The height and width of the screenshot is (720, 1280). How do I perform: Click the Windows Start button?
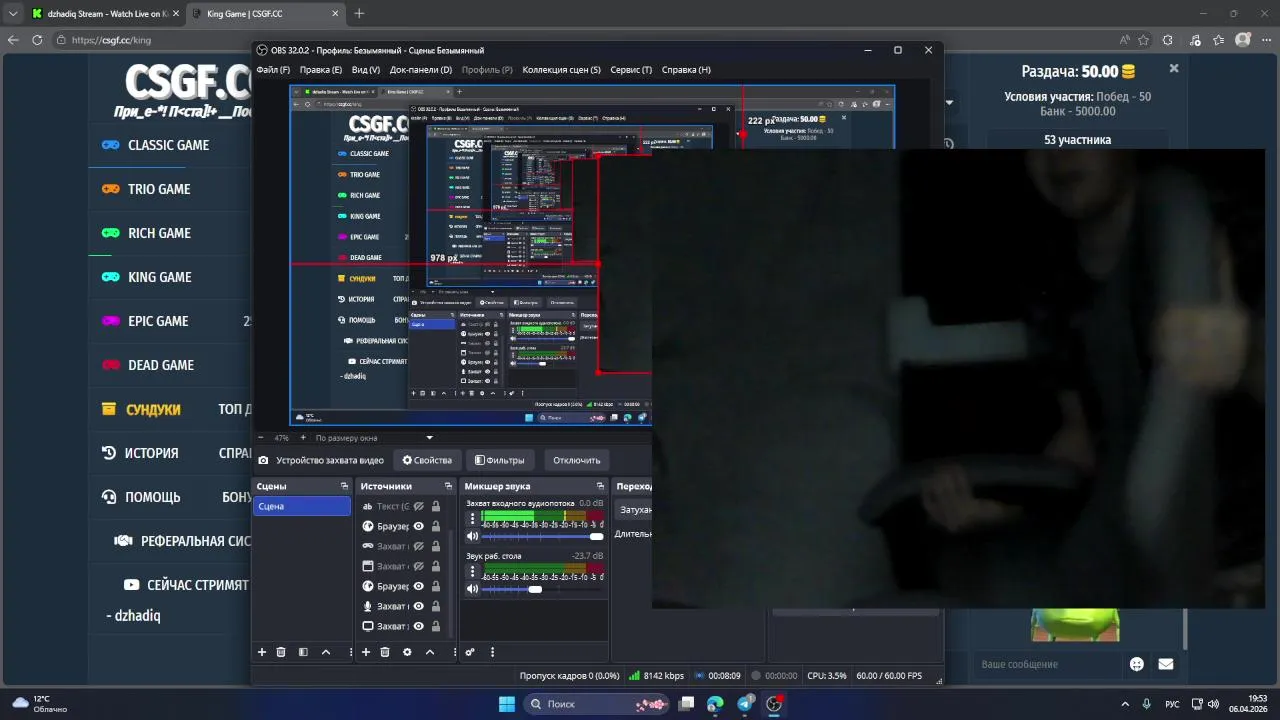[x=507, y=704]
